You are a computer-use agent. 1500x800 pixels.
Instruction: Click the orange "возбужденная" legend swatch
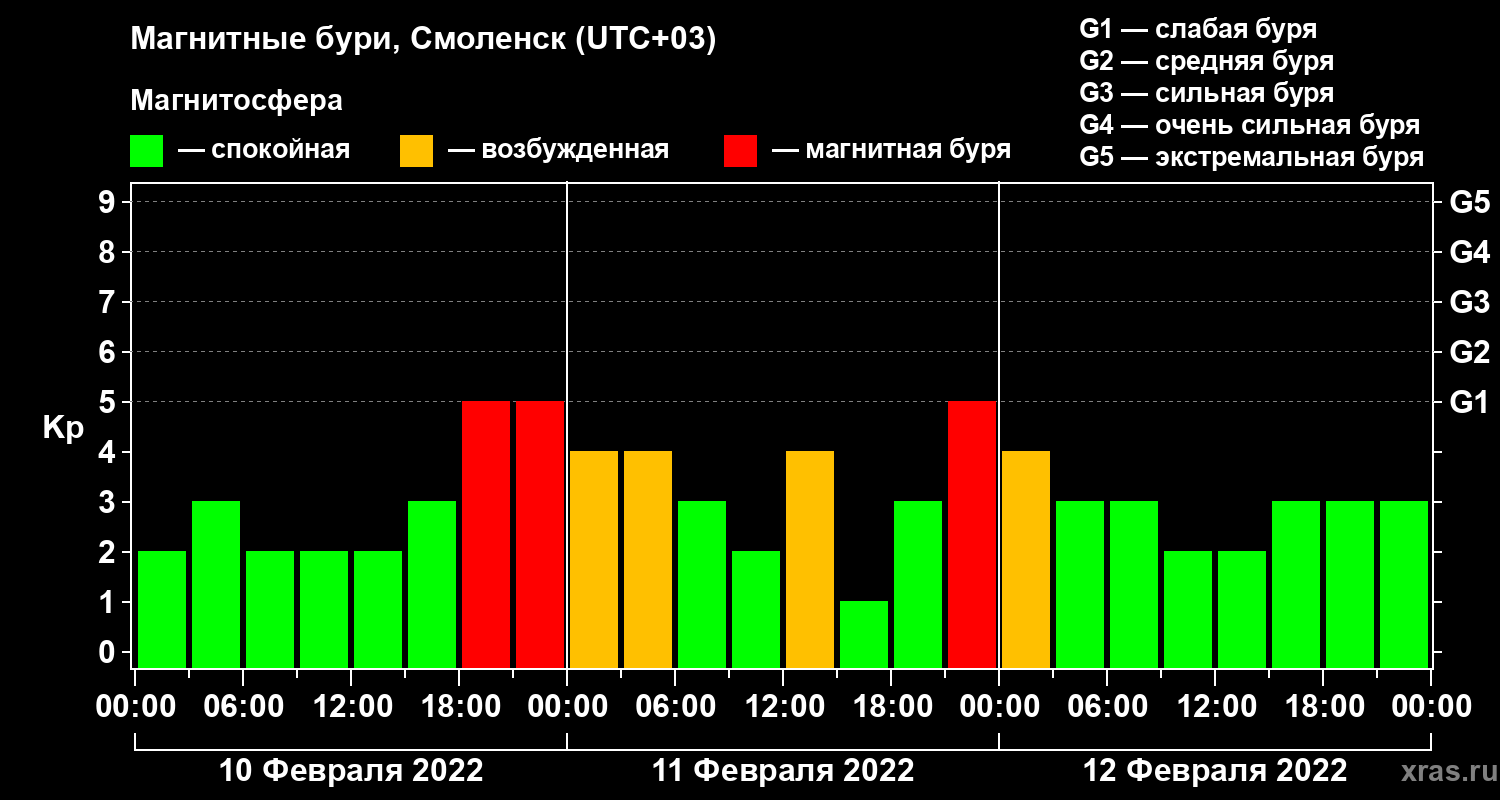tap(416, 151)
